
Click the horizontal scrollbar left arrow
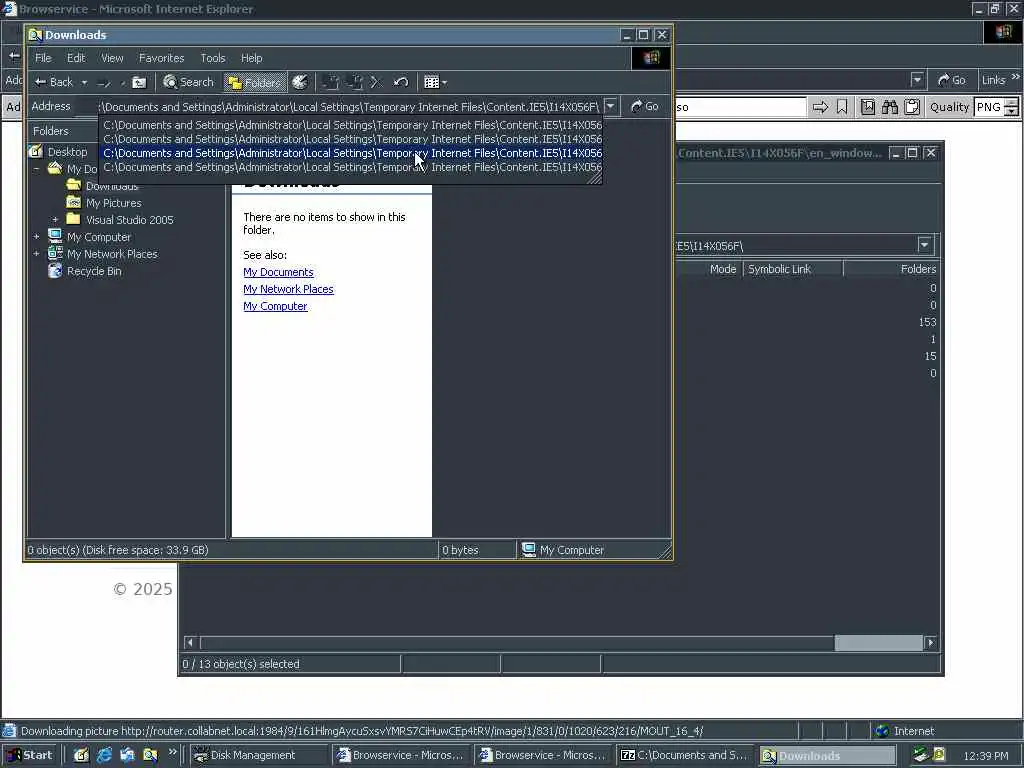(190, 643)
